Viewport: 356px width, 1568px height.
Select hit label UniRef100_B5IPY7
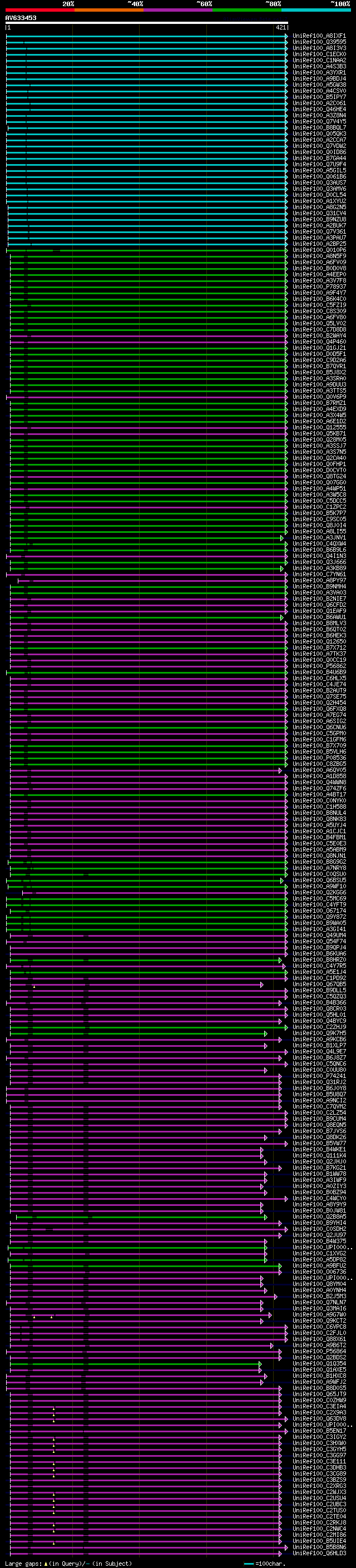point(319,97)
